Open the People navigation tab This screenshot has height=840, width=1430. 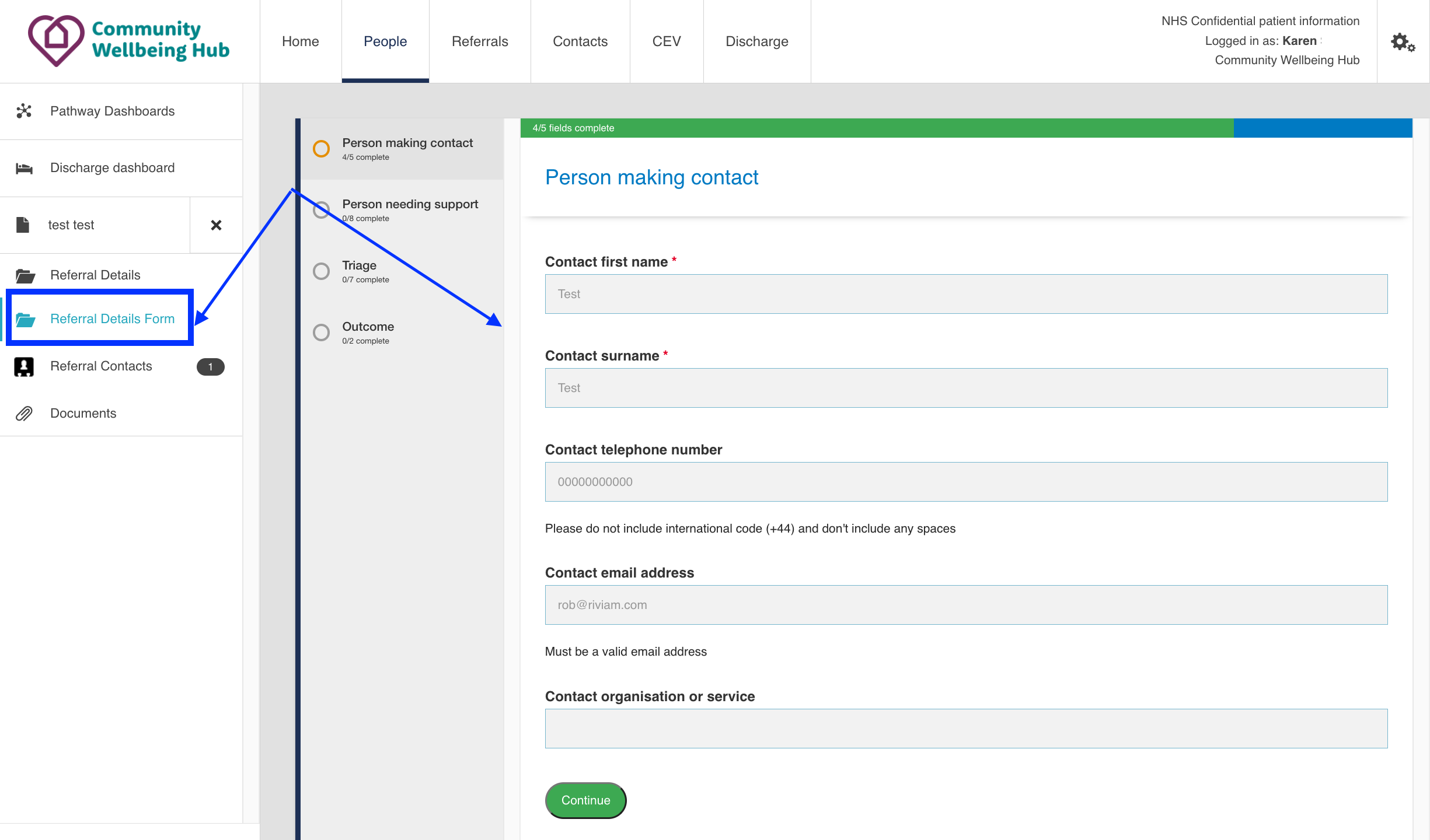385,41
